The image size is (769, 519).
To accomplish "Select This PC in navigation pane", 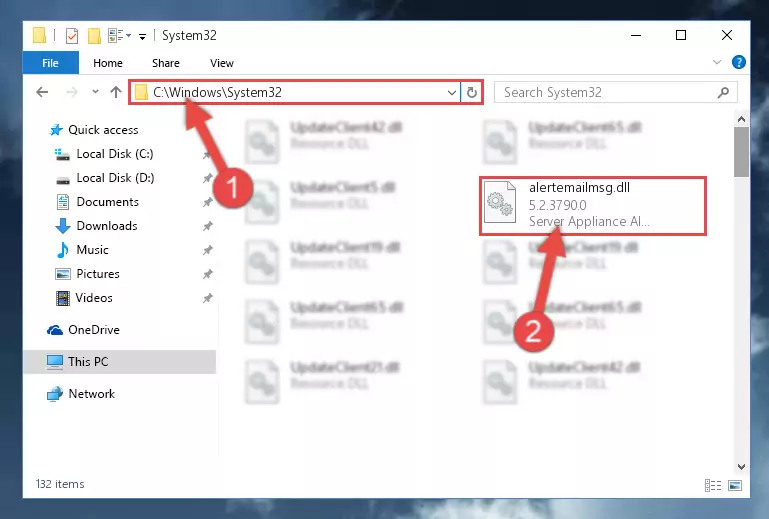I will pos(119,362).
